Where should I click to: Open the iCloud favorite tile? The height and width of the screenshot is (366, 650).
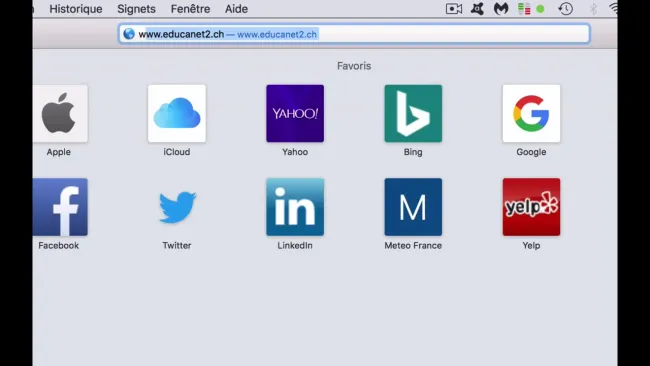tap(177, 114)
